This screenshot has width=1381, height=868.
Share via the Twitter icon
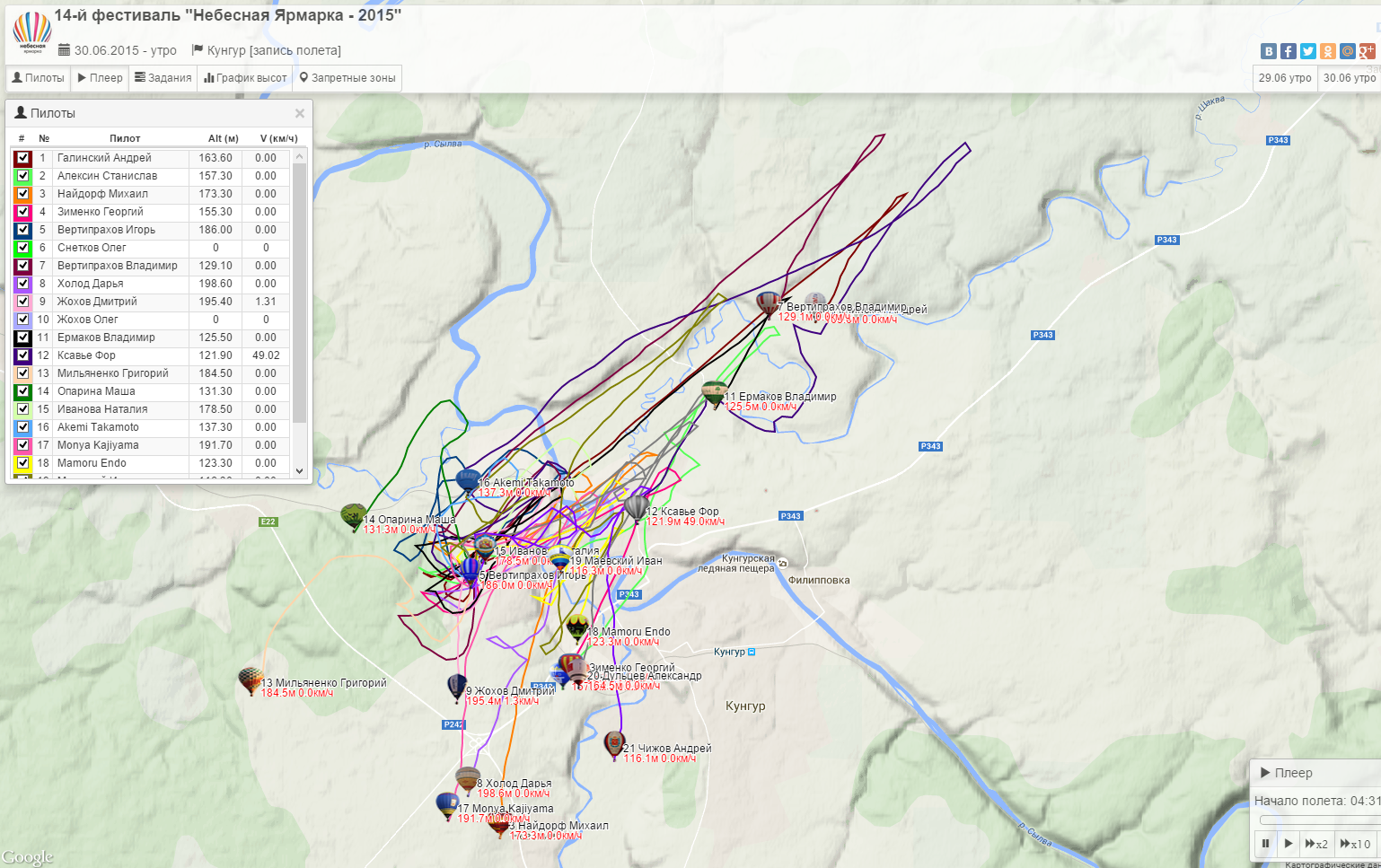click(x=1307, y=51)
